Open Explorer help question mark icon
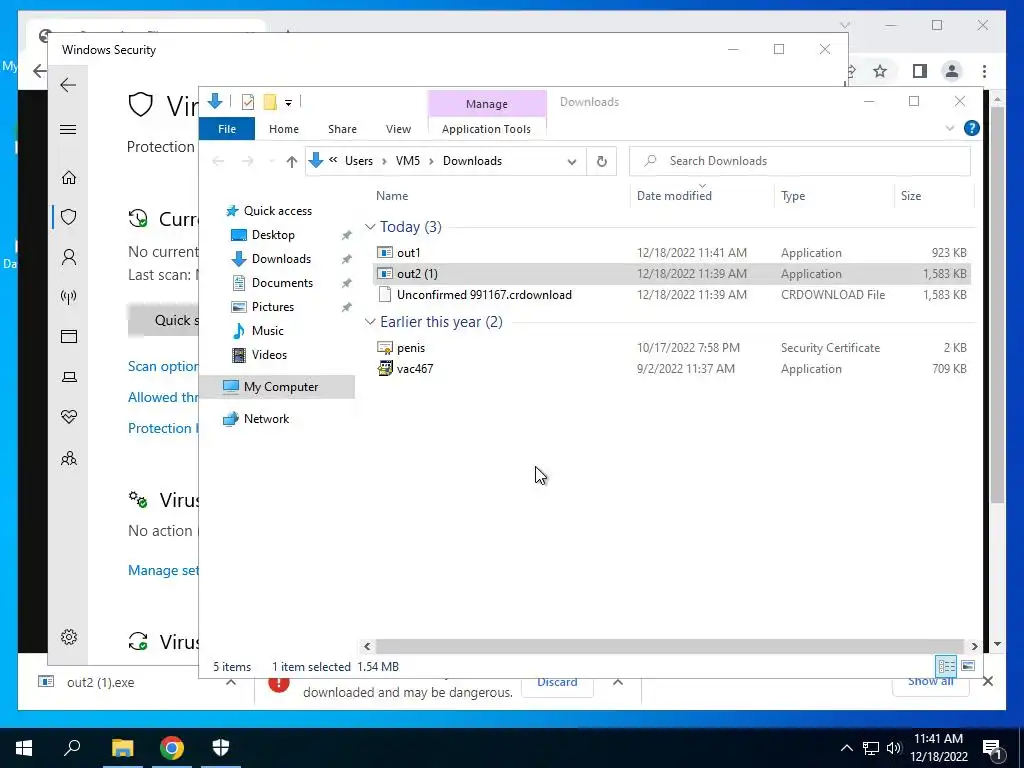Viewport: 1024px width, 768px height. pos(971,128)
